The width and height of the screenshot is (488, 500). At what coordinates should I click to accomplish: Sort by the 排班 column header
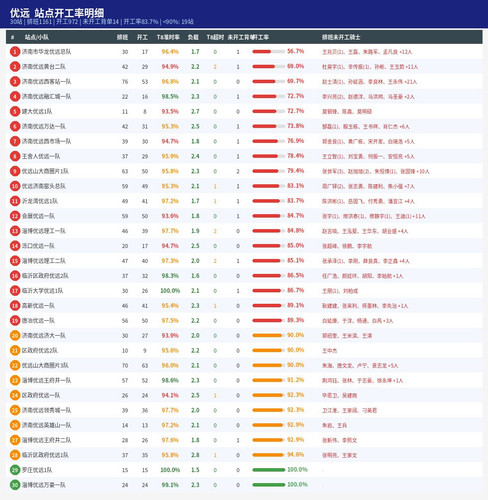(x=122, y=37)
